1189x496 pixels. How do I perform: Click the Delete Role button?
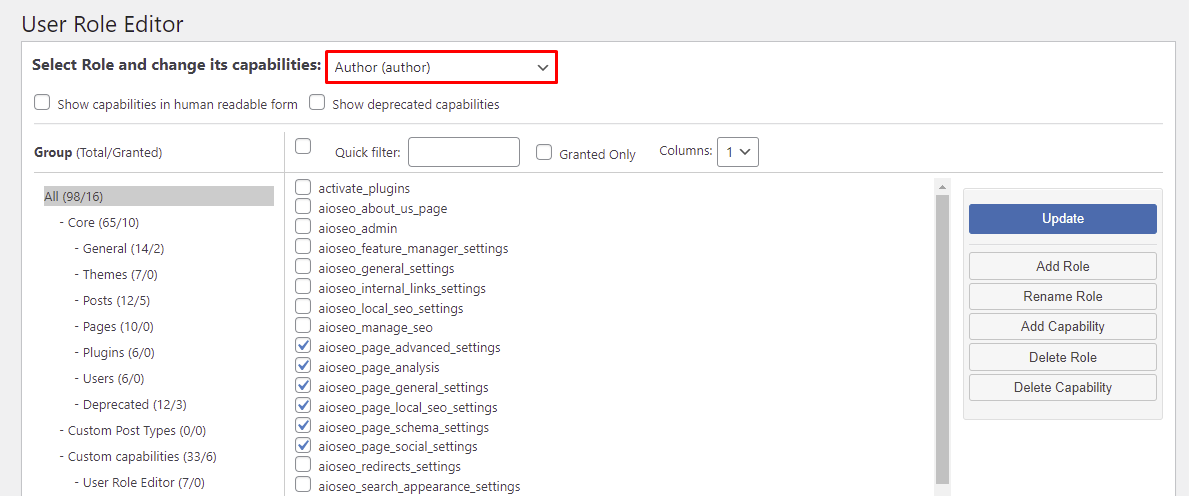pyautogui.click(x=1062, y=357)
